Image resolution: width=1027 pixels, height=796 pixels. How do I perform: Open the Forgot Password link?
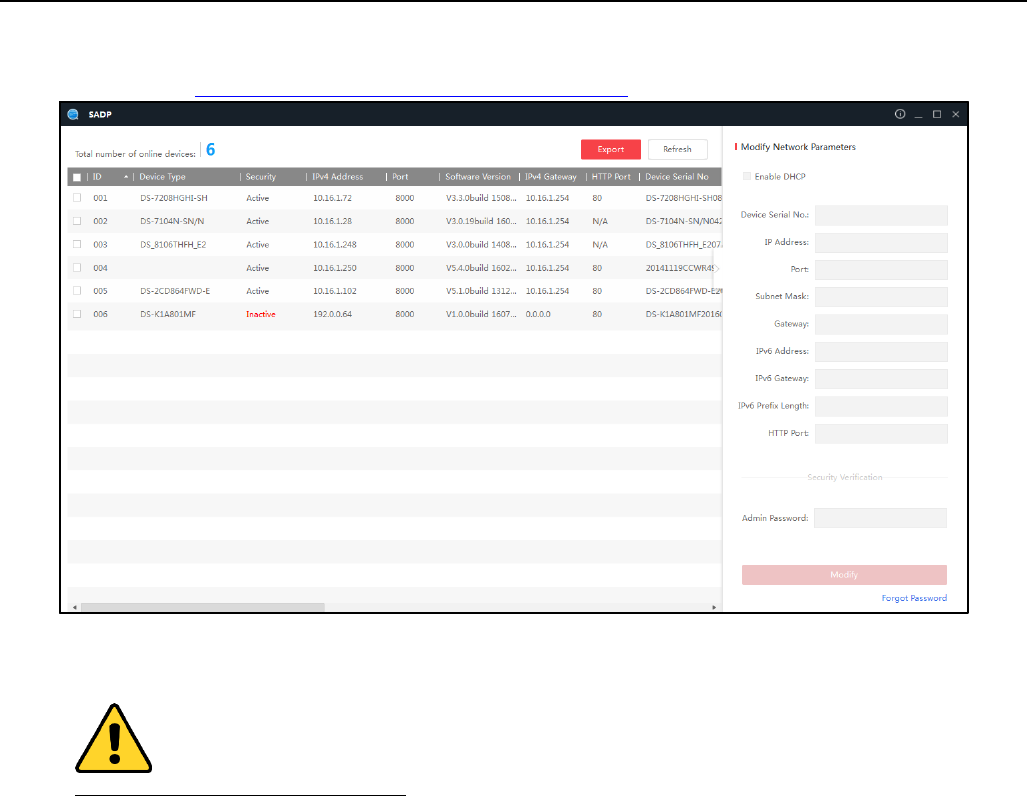point(914,598)
